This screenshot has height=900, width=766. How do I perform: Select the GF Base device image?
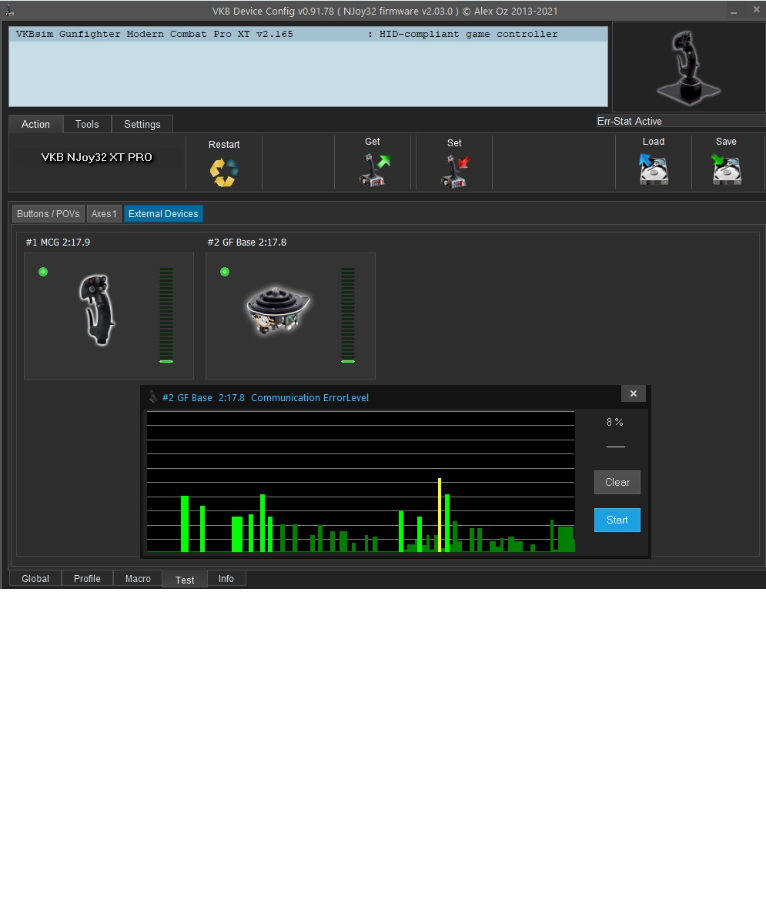pos(278,310)
